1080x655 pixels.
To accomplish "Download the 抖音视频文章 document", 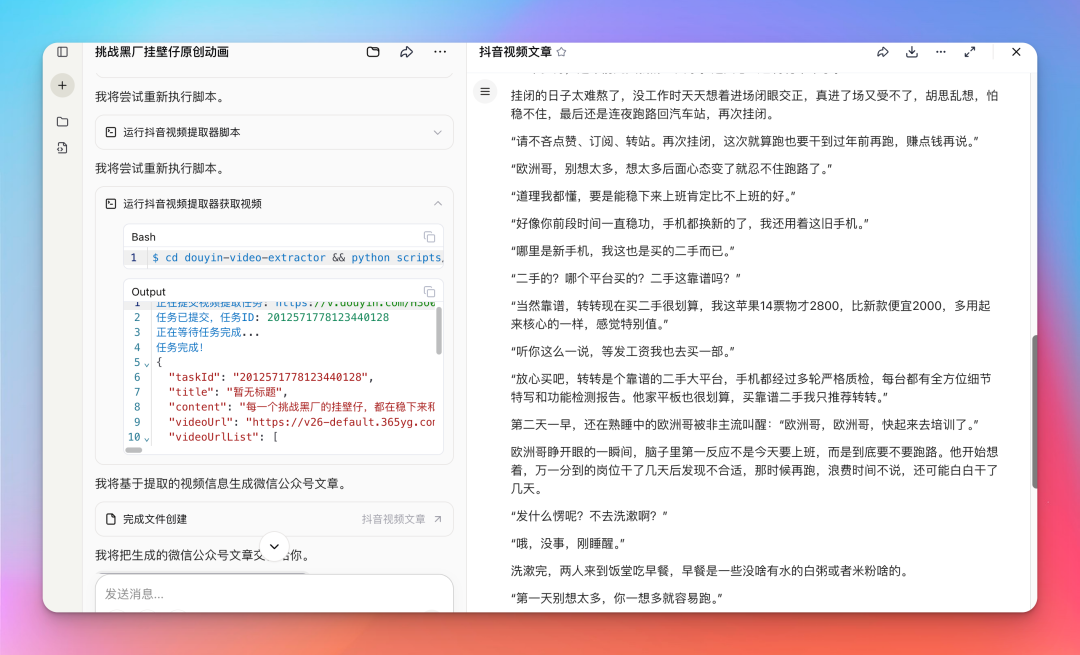I will pos(911,51).
